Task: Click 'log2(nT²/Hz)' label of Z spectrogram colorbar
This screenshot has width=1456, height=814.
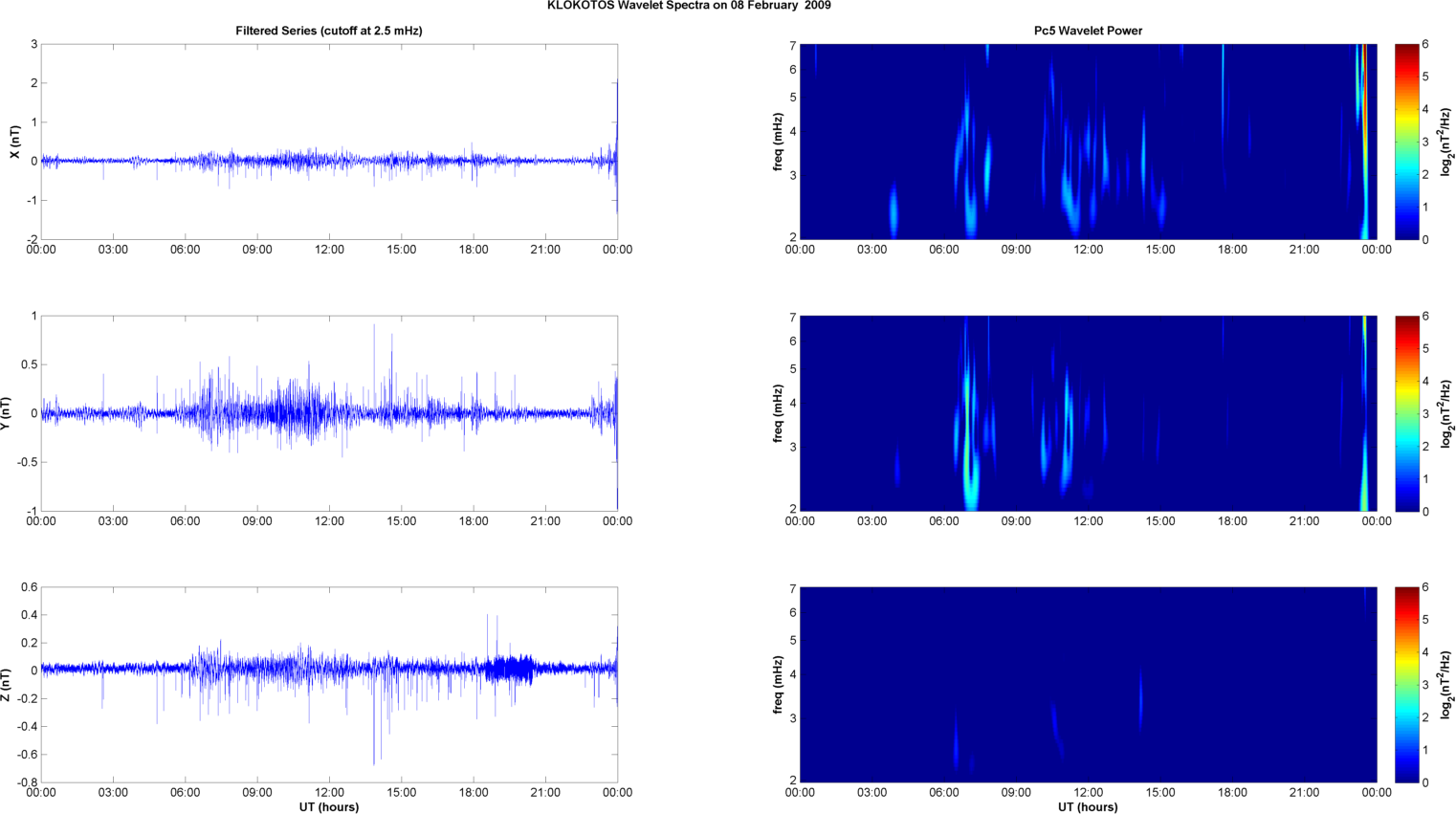Action: (1446, 685)
